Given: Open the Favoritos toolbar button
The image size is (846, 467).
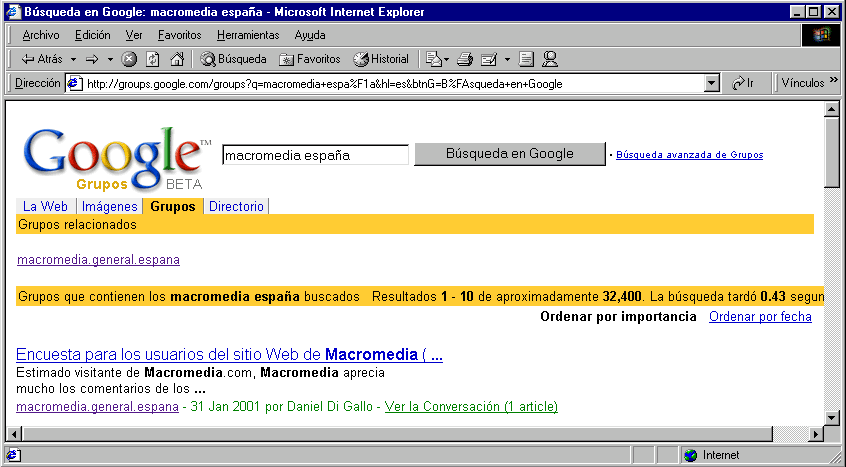Looking at the screenshot, I should pos(310,59).
